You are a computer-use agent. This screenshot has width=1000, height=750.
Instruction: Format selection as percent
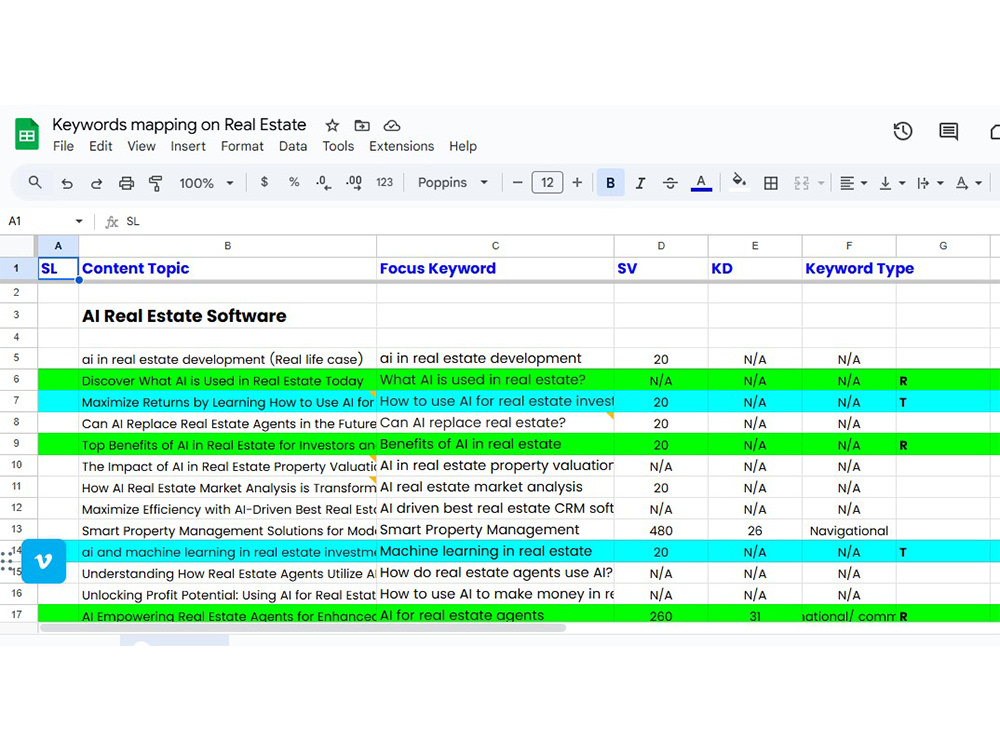point(293,182)
